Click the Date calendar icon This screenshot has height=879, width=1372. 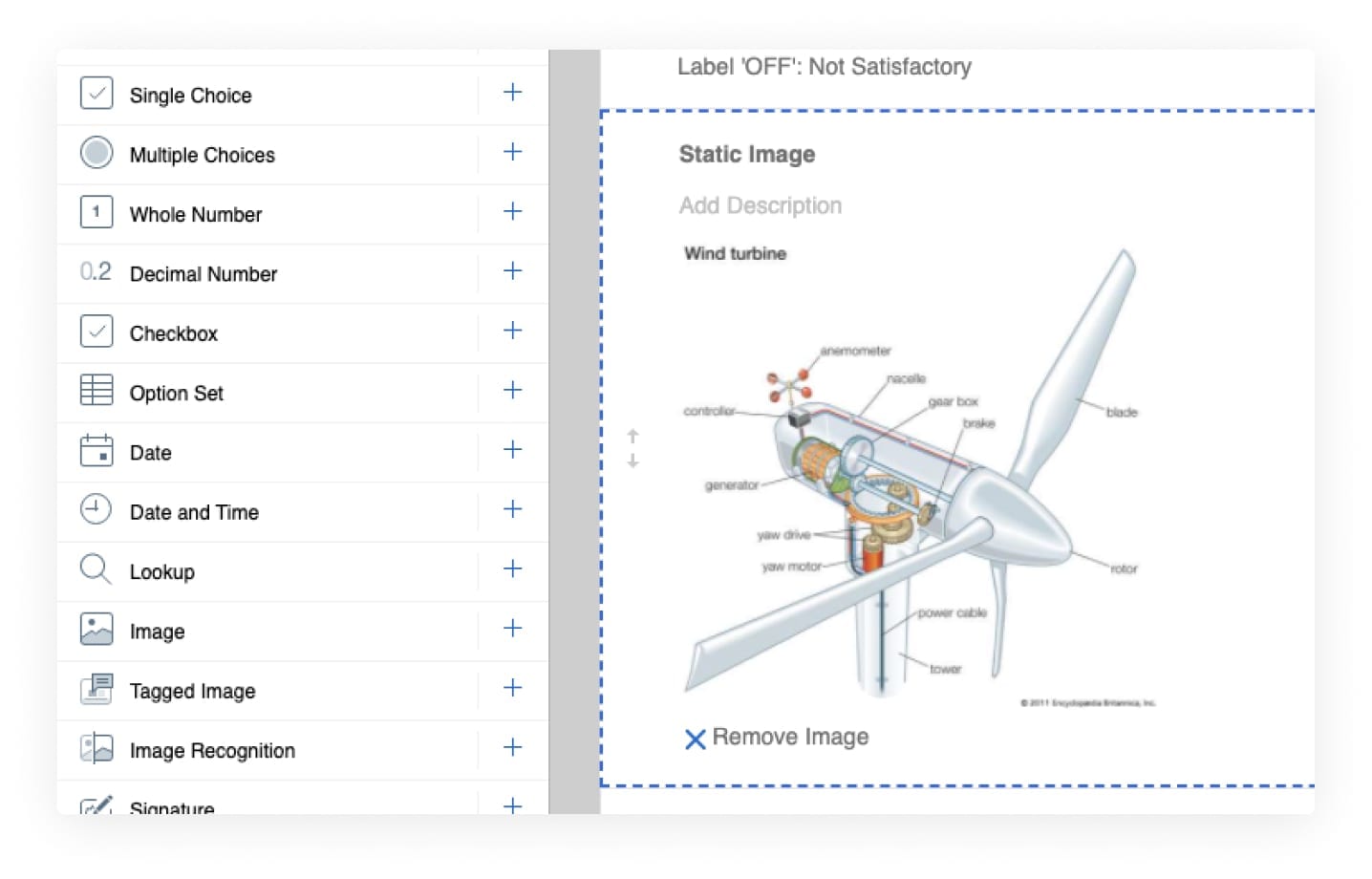pyautogui.click(x=96, y=450)
